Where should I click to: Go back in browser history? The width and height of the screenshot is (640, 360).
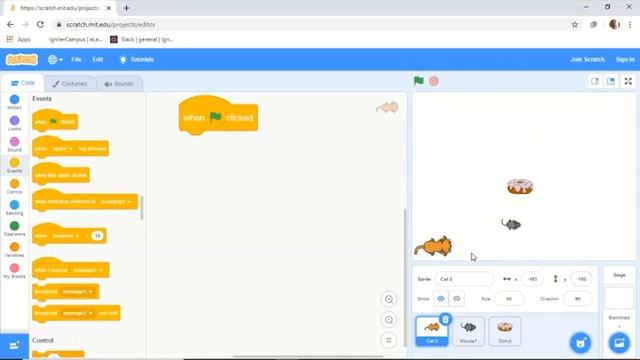point(10,24)
